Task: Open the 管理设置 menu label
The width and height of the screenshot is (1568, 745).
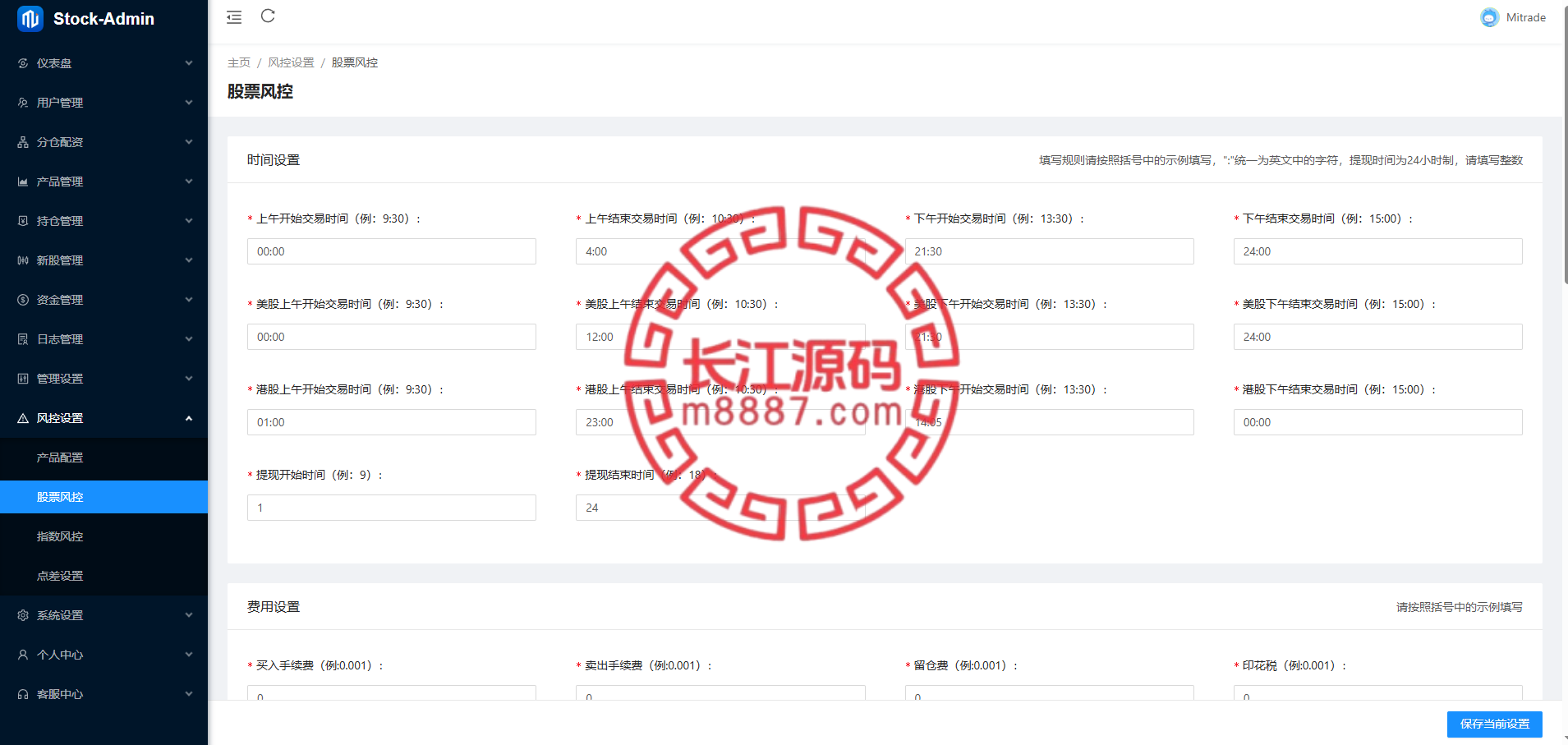Action: click(60, 379)
